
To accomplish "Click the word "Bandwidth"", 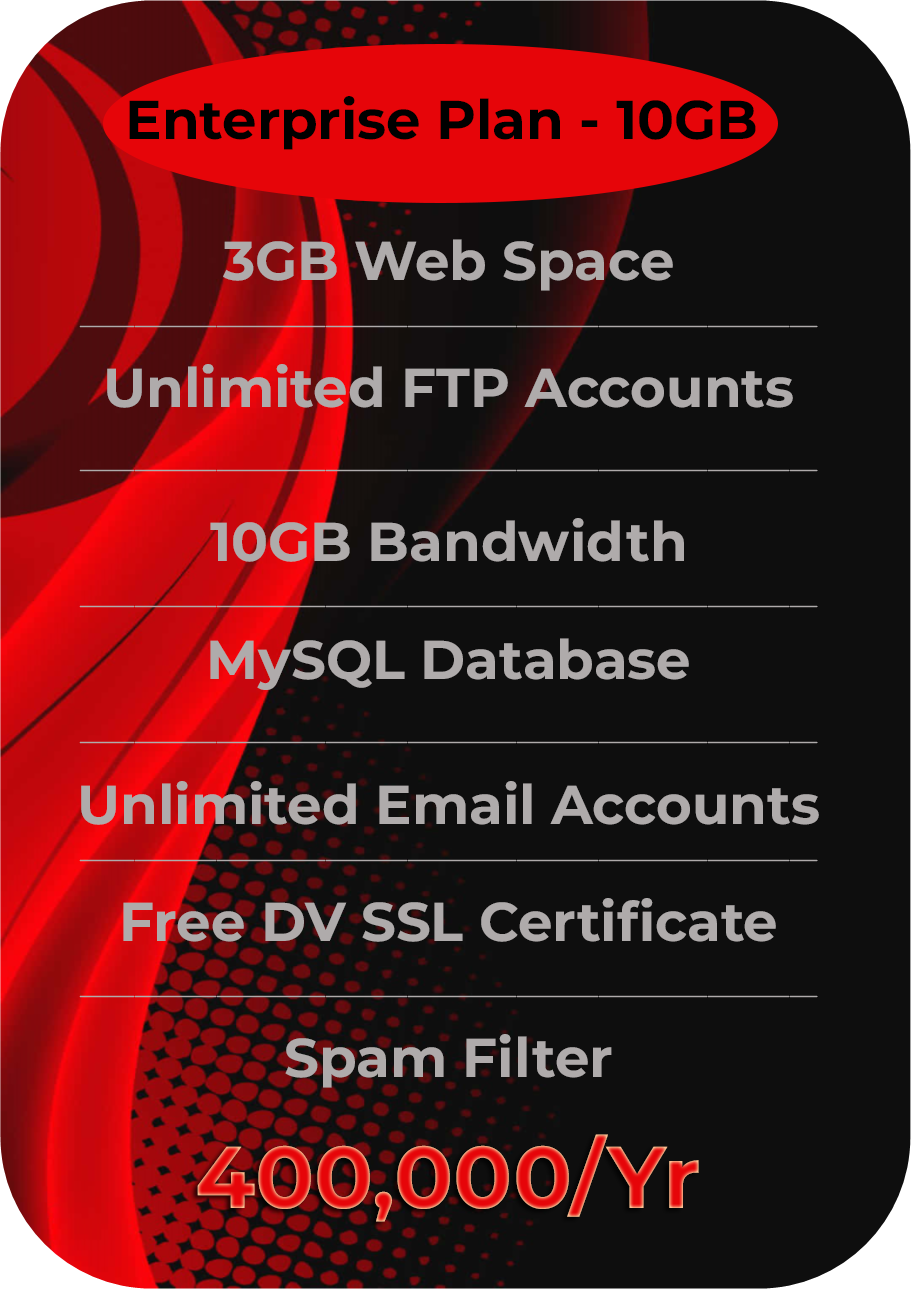I will [x=527, y=542].
